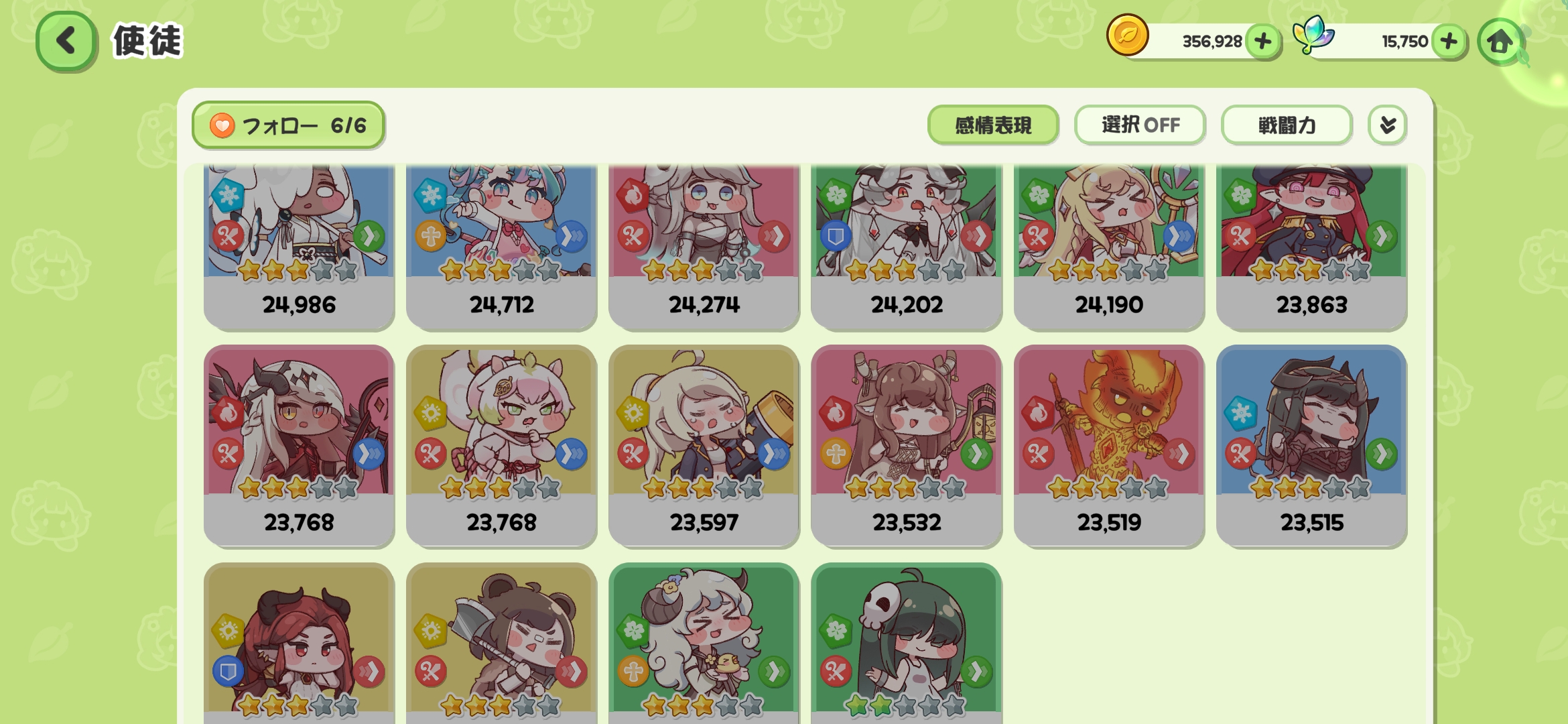
Task: Open the 戦闘力 sort order dropdown
Action: (x=1287, y=125)
